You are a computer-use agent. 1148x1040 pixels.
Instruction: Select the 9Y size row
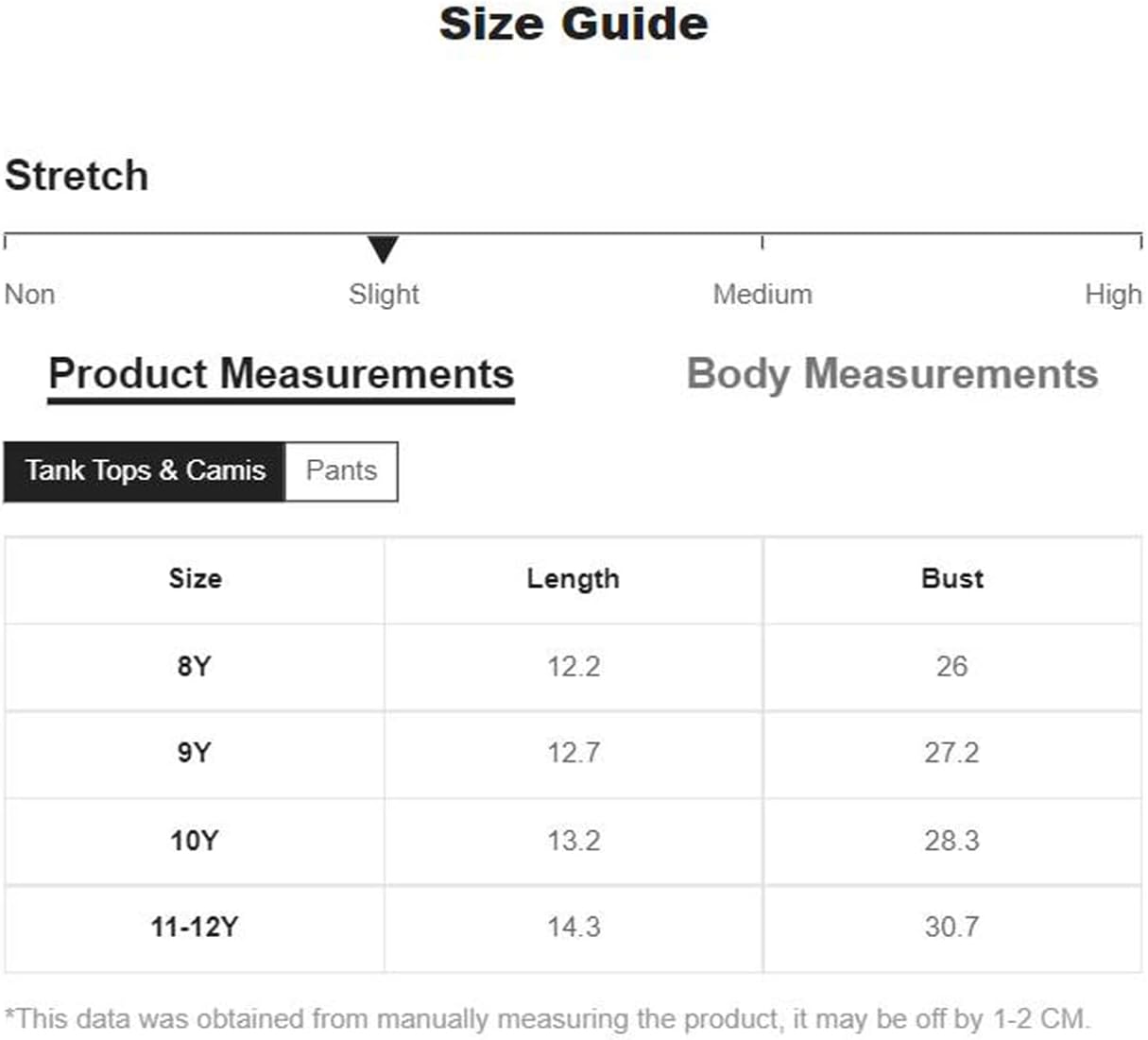(x=574, y=754)
